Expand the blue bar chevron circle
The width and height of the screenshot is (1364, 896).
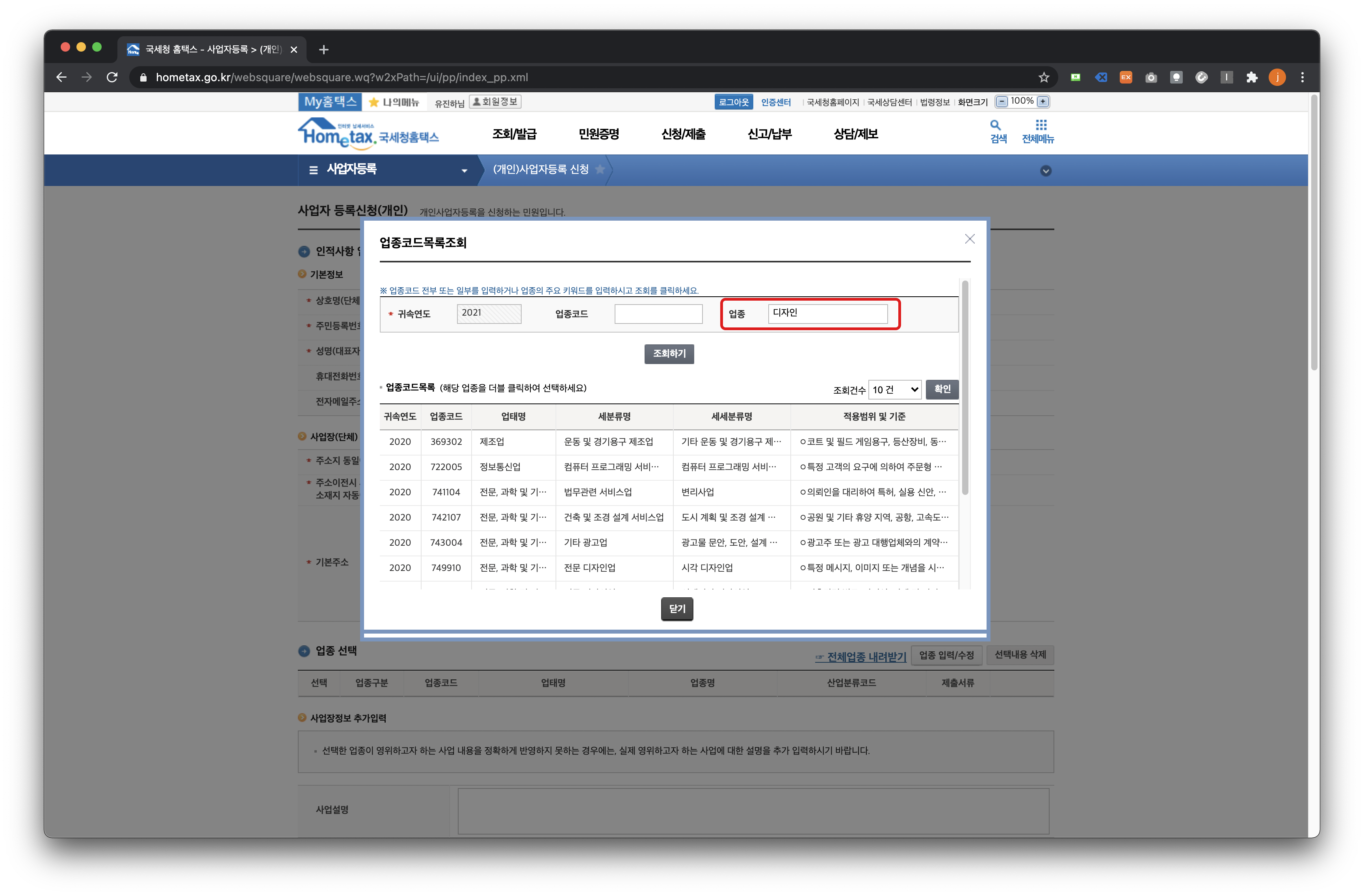point(1045,171)
